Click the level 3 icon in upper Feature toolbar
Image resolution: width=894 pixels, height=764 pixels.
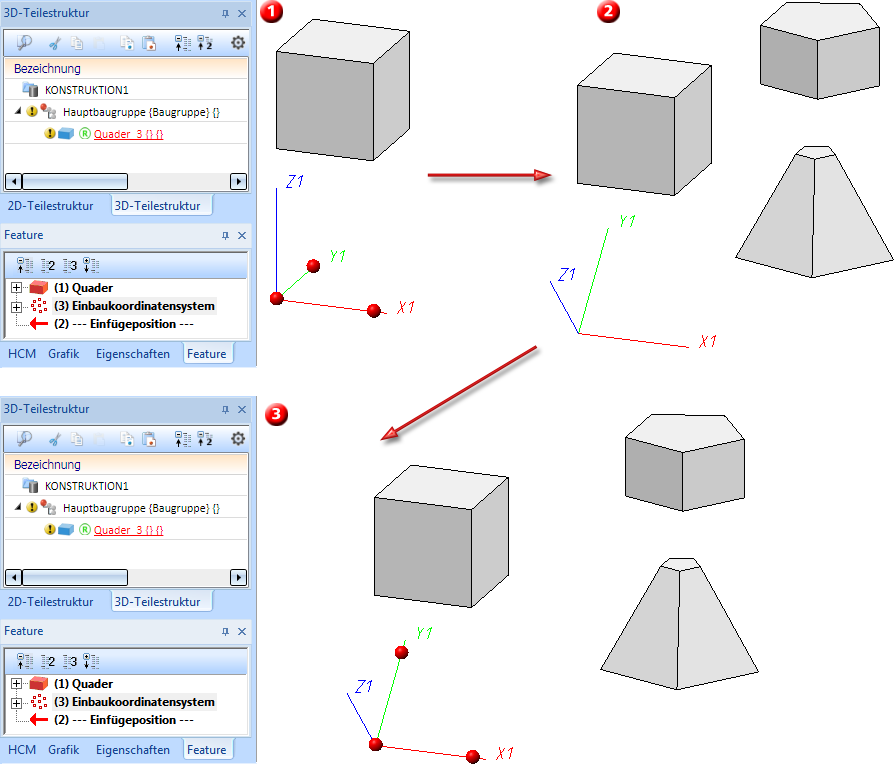tap(70, 265)
